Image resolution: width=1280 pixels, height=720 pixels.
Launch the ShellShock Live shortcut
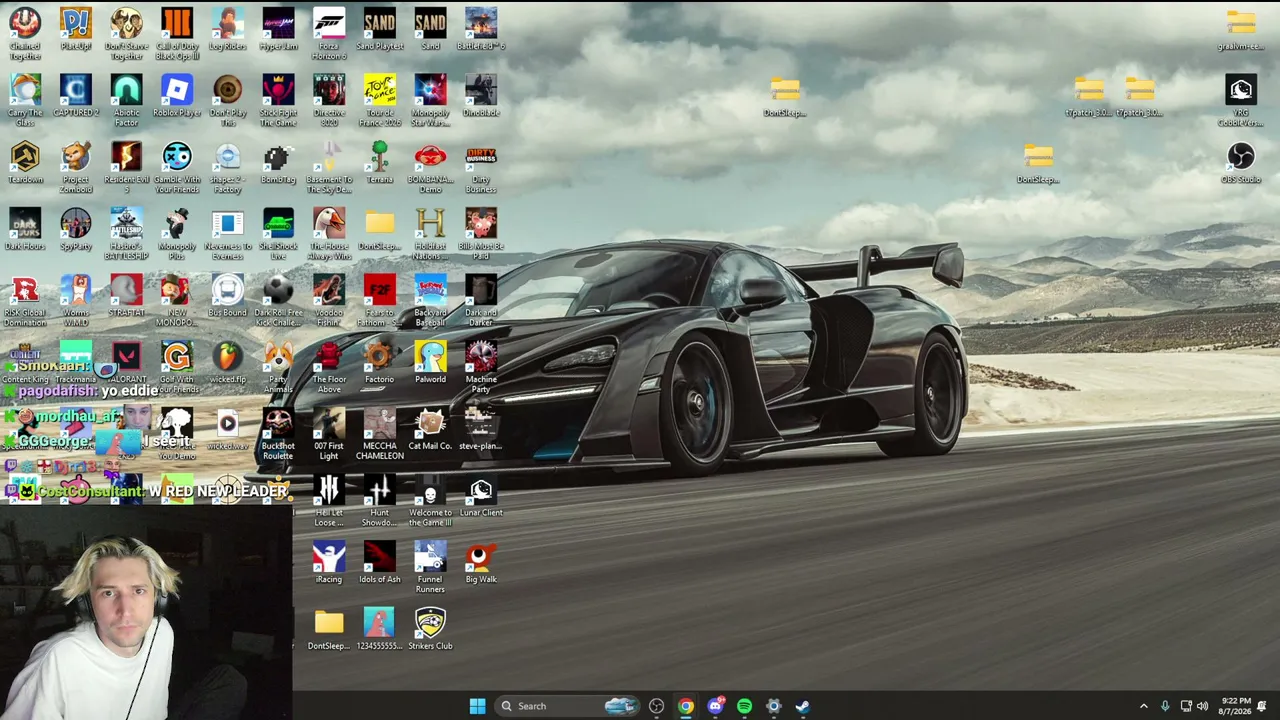click(x=278, y=233)
